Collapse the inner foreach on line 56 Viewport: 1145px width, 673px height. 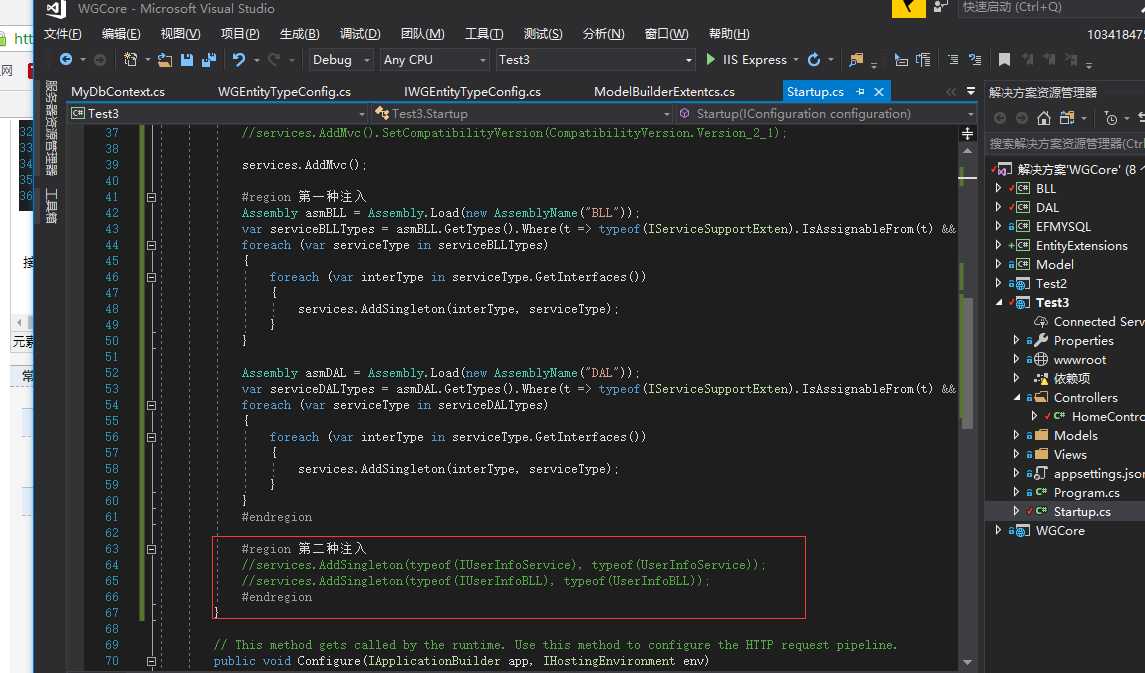(151, 437)
